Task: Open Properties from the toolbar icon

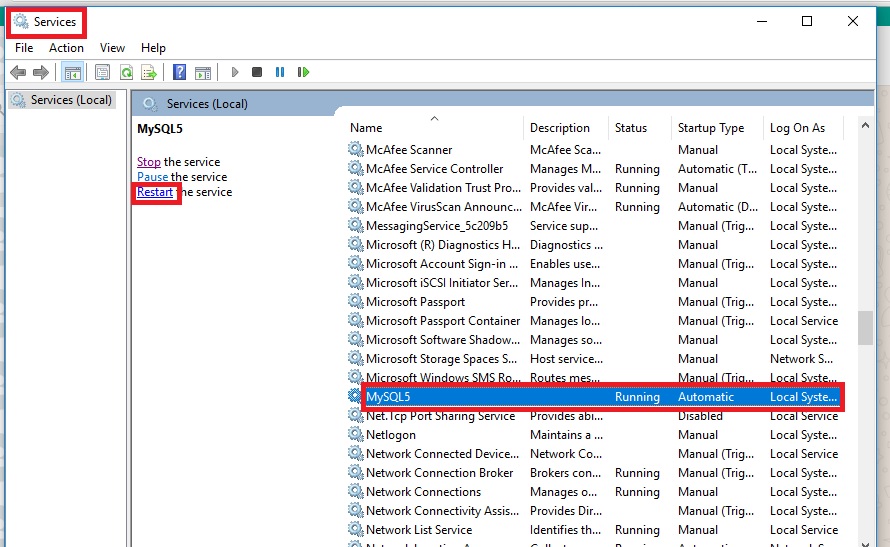Action: click(102, 72)
